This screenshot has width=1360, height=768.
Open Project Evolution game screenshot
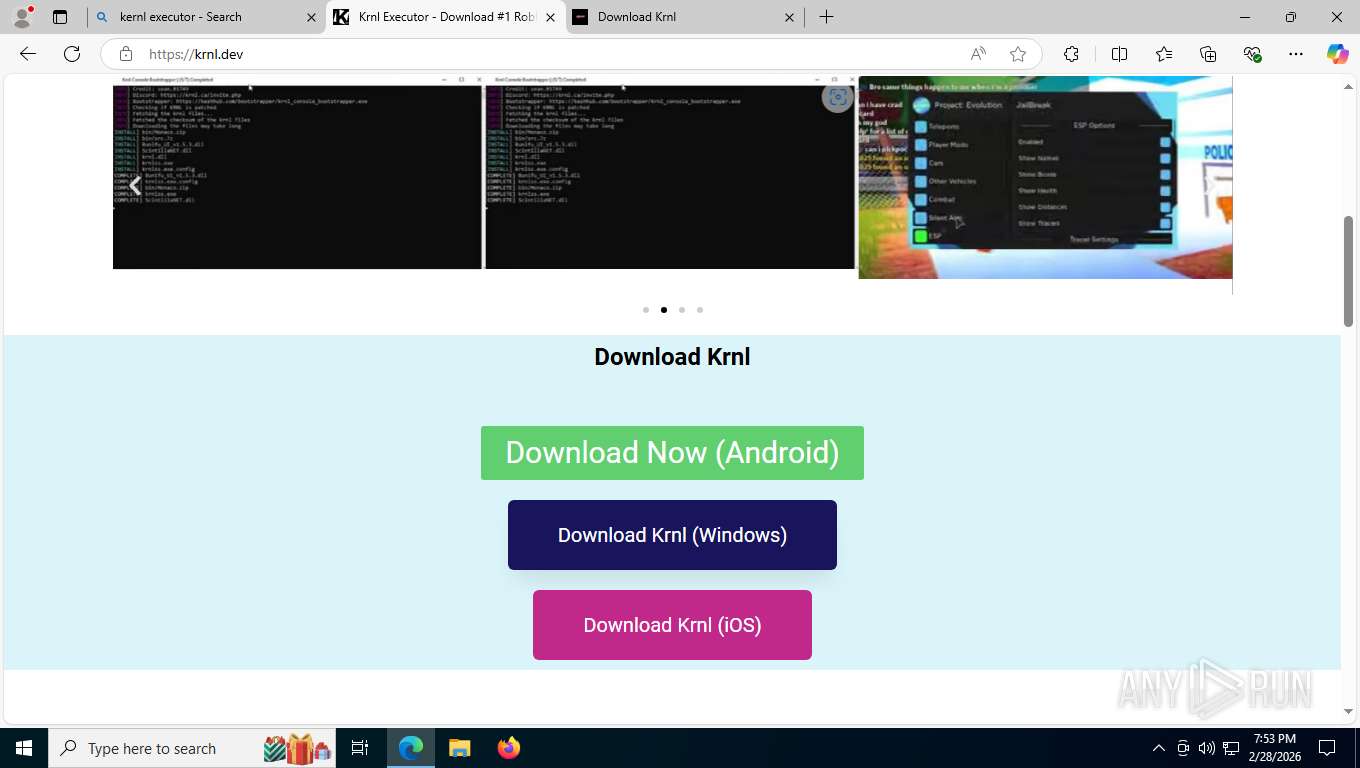point(1045,177)
